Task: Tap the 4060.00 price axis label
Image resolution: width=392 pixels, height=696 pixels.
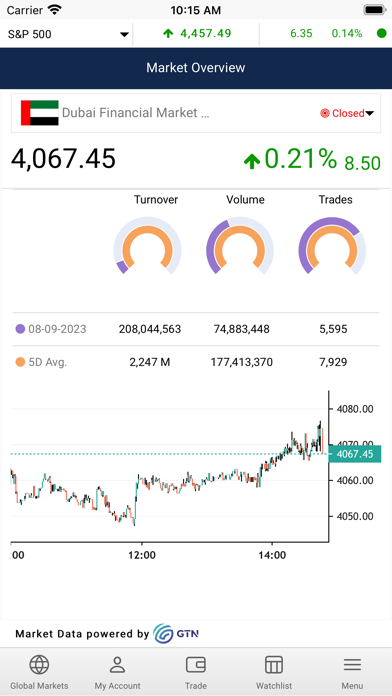Action: [355, 480]
